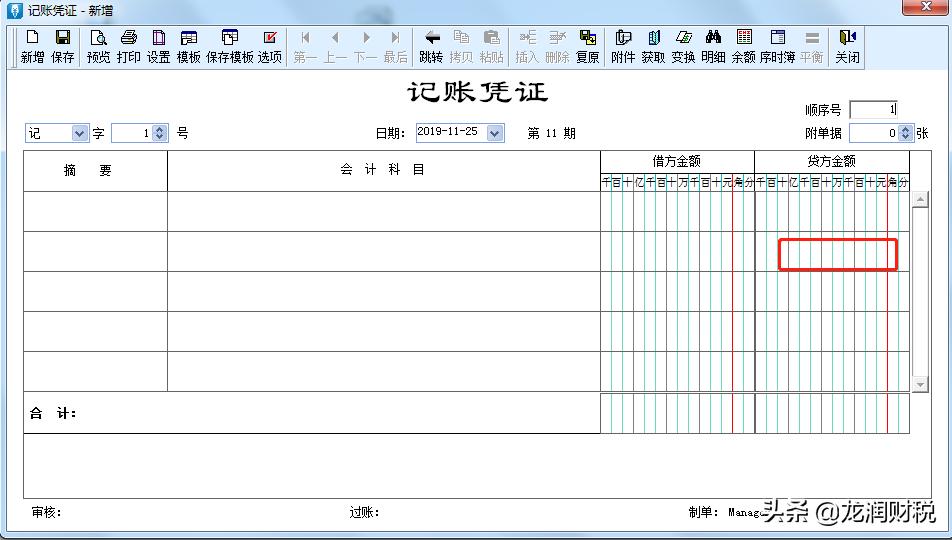Image resolution: width=952 pixels, height=540 pixels.
Task: Click the 过账 posting label
Action: 364,513
